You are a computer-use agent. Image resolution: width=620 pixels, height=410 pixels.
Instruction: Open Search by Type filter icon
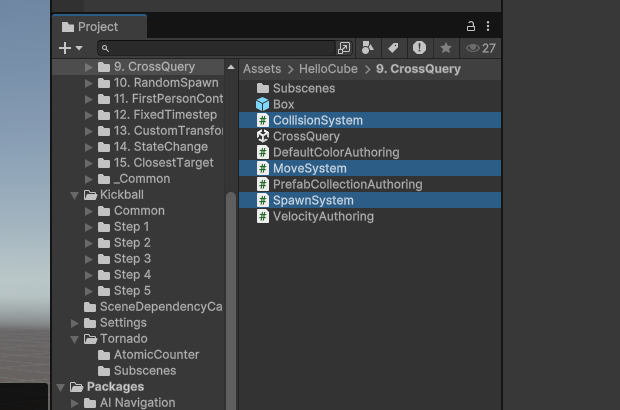367,48
